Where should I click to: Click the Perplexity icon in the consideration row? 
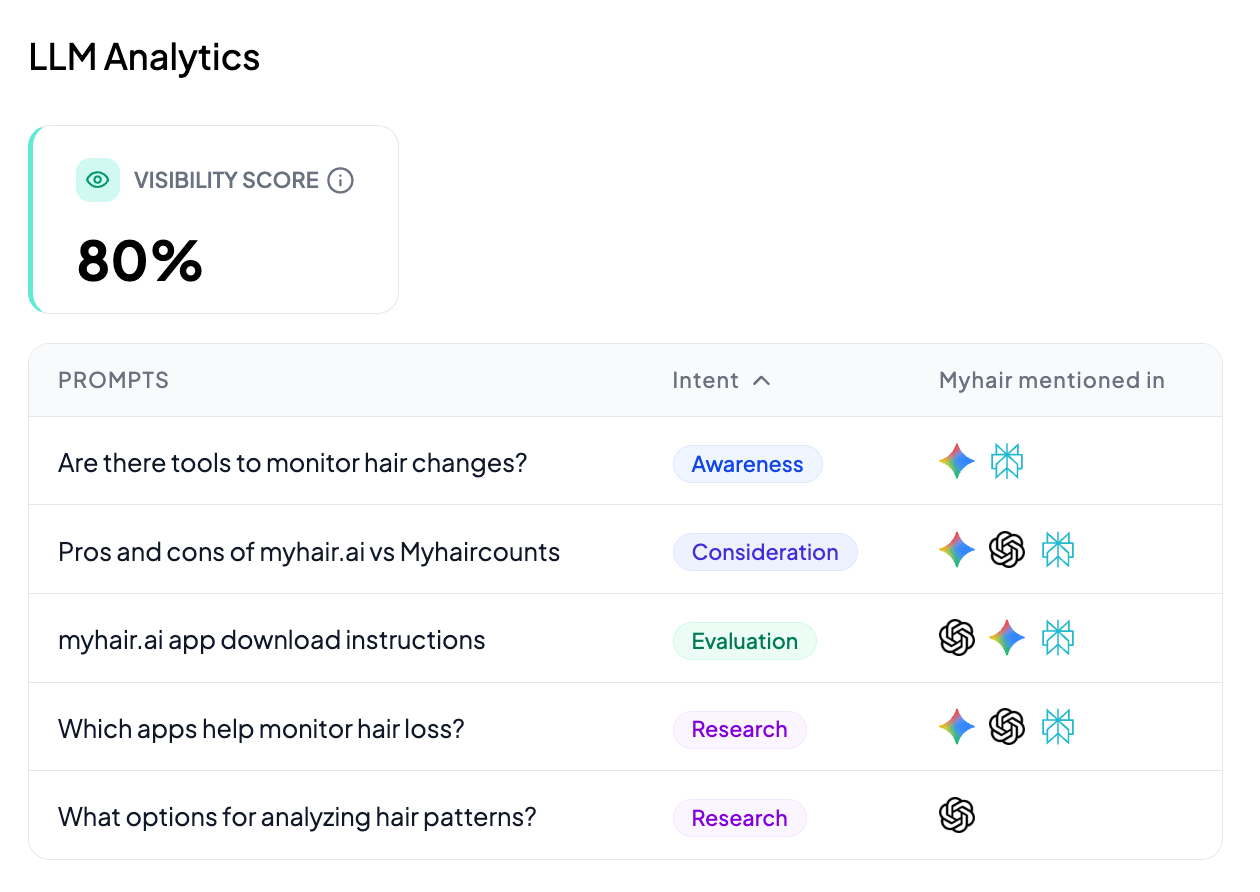1056,550
